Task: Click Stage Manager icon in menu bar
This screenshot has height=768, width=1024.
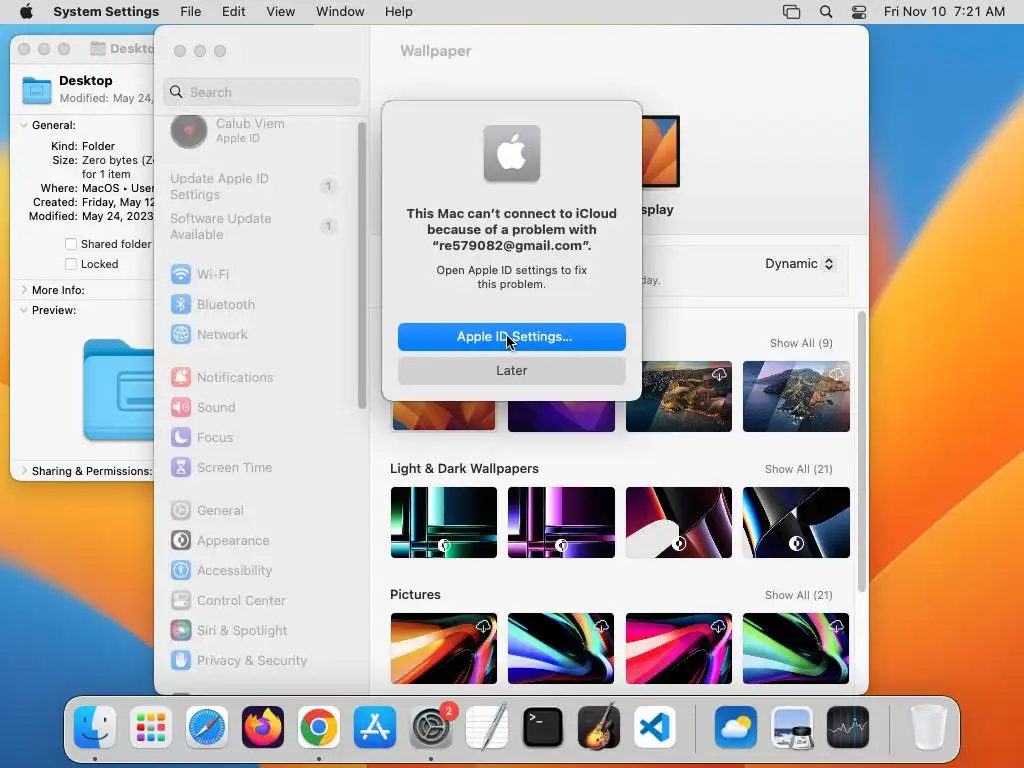Action: 792,12
